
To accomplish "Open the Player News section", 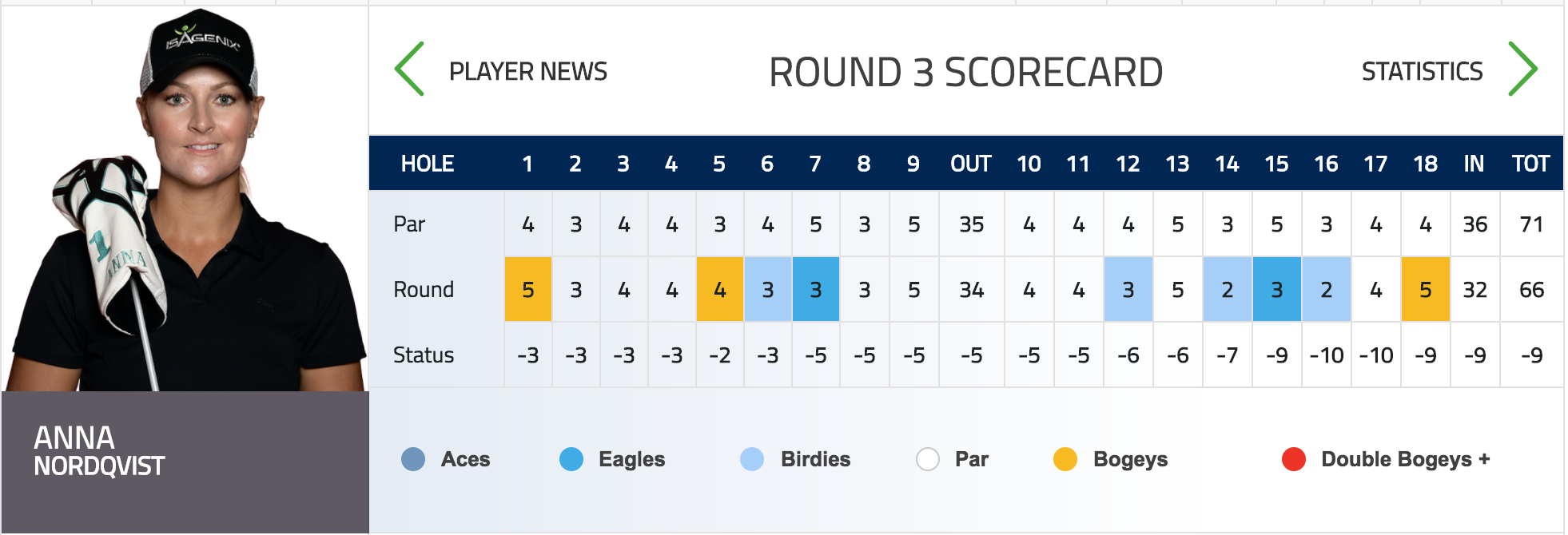I will click(527, 72).
